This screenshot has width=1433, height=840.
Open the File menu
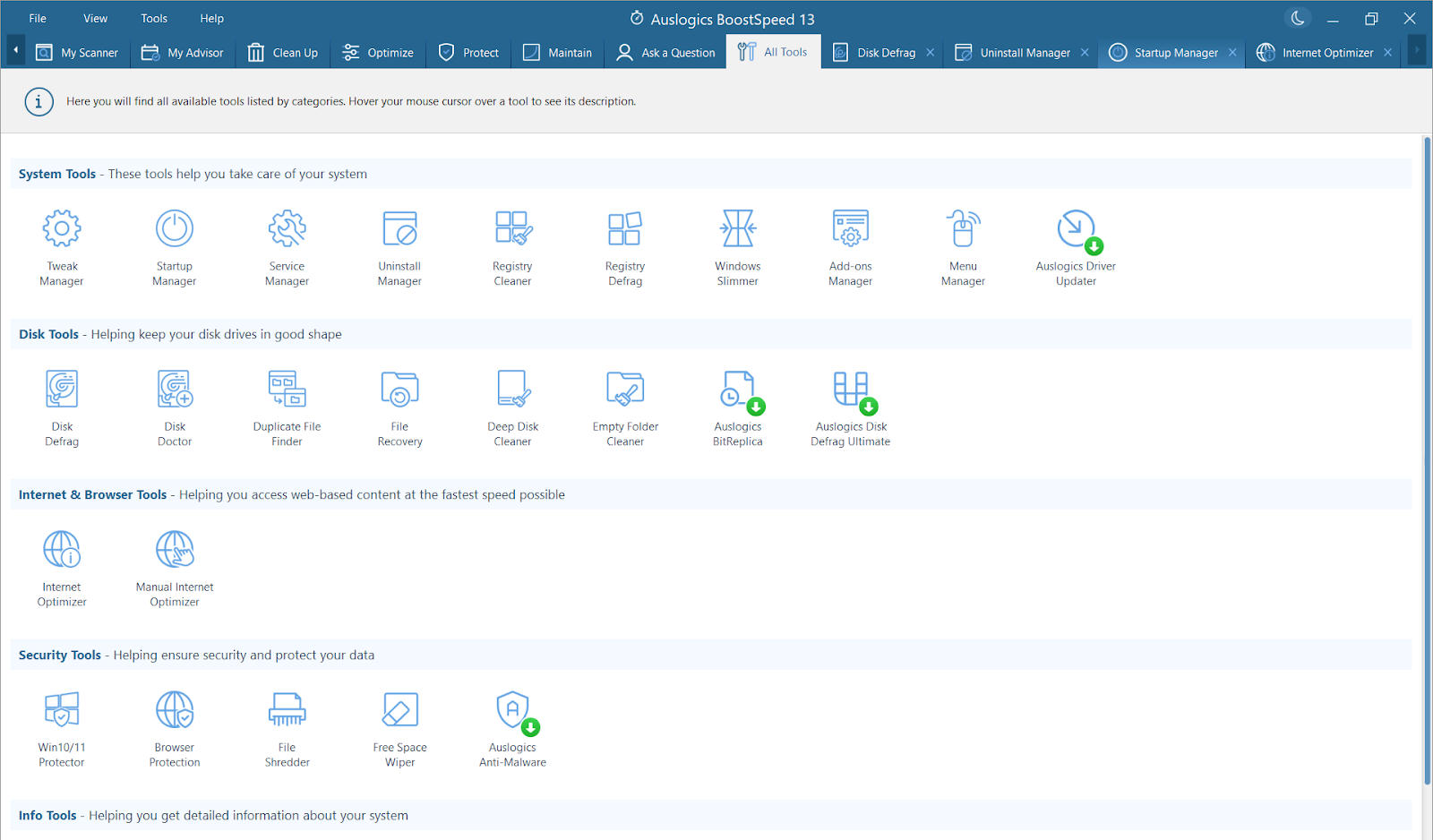coord(38,18)
